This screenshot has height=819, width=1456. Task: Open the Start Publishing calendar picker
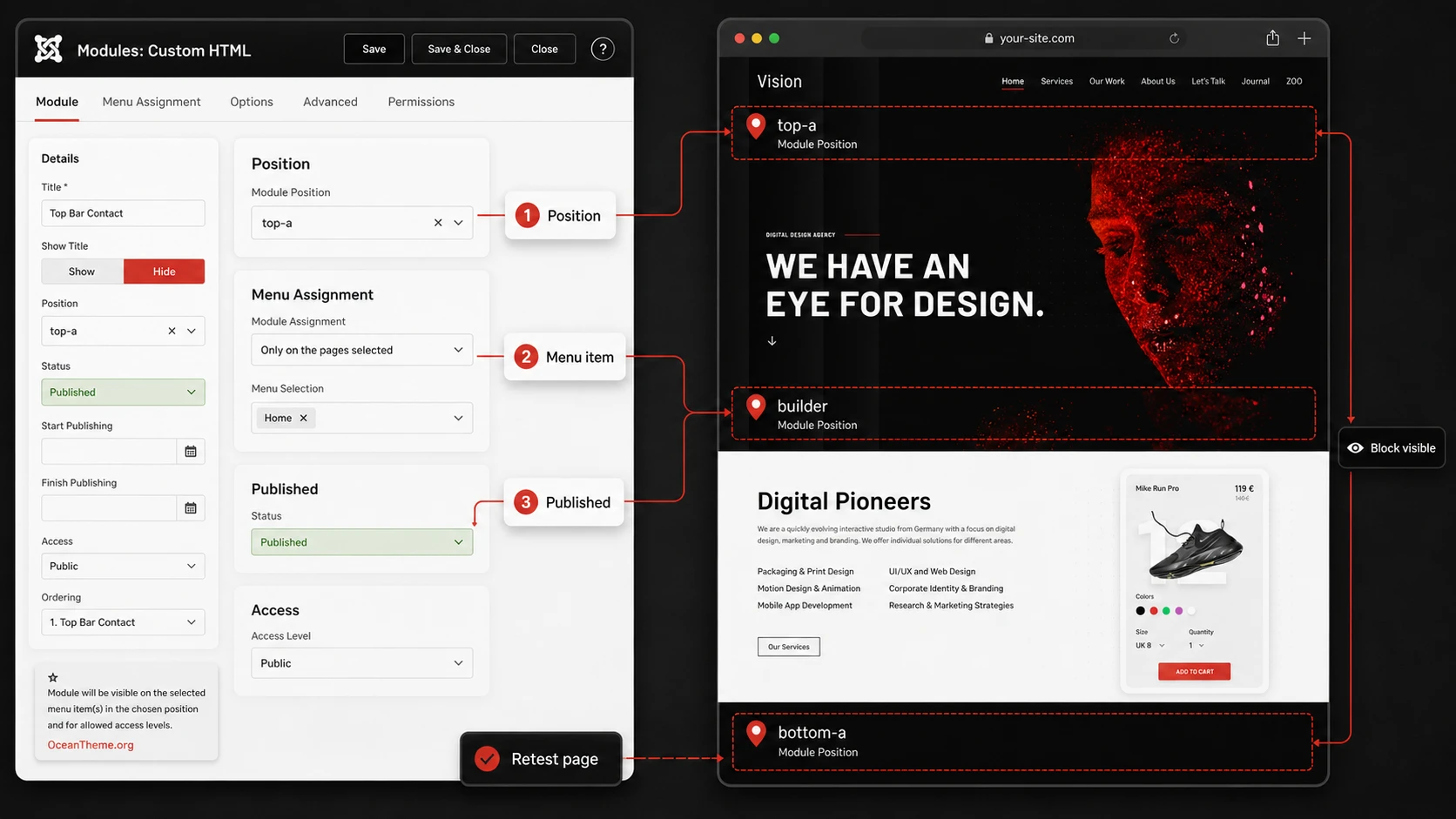[x=191, y=451]
